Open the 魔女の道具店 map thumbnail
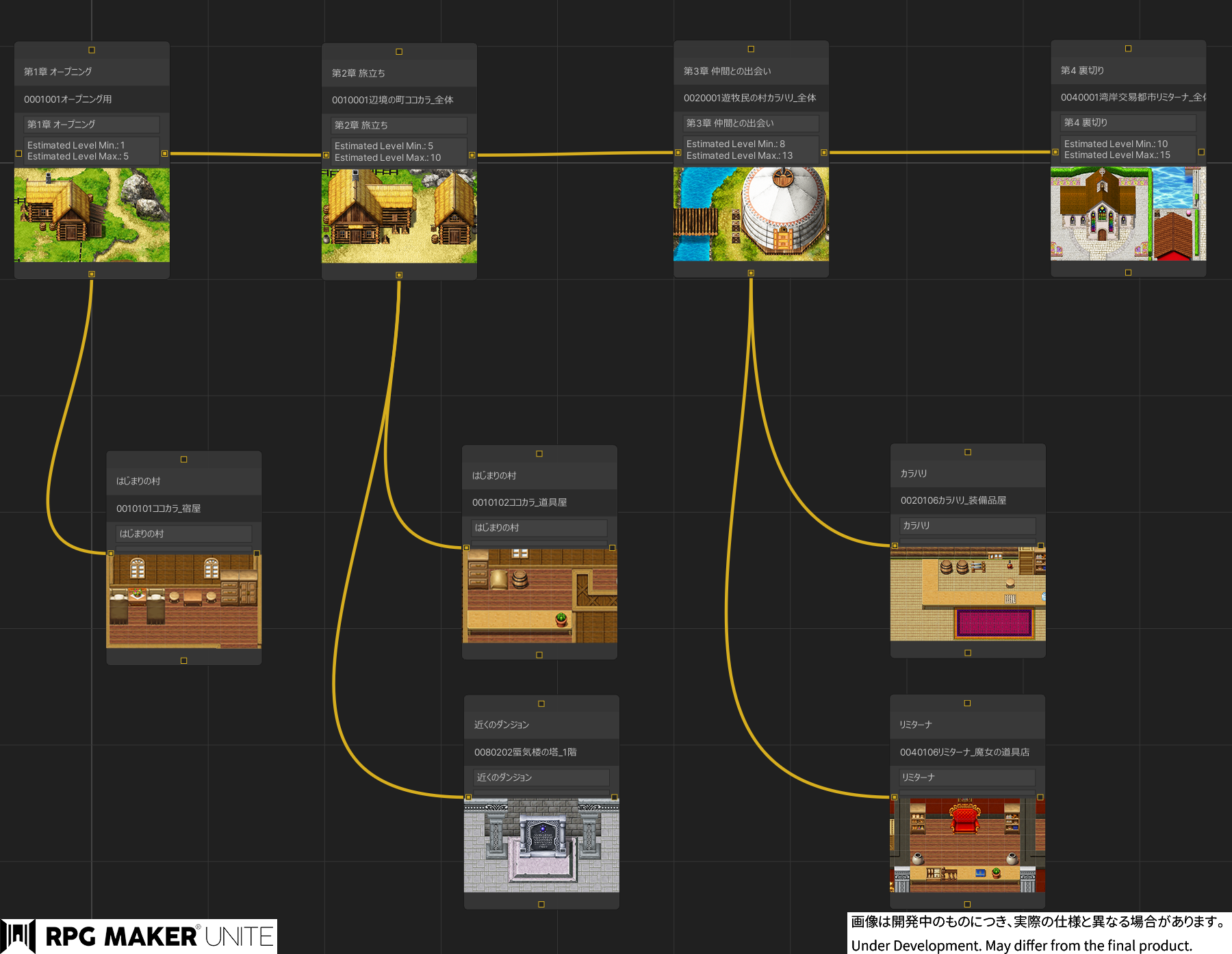This screenshot has width=1232, height=954. [967, 846]
